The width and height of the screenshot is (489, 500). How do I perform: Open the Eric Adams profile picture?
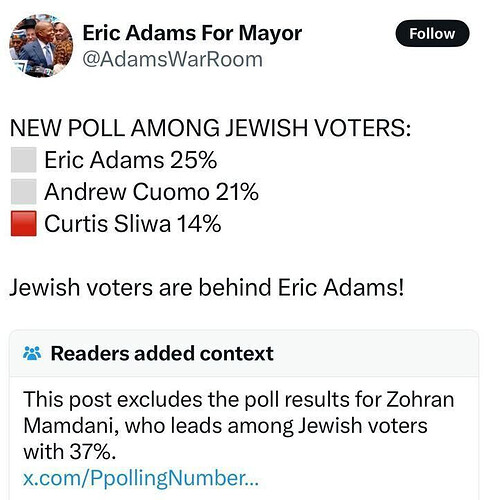41,46
